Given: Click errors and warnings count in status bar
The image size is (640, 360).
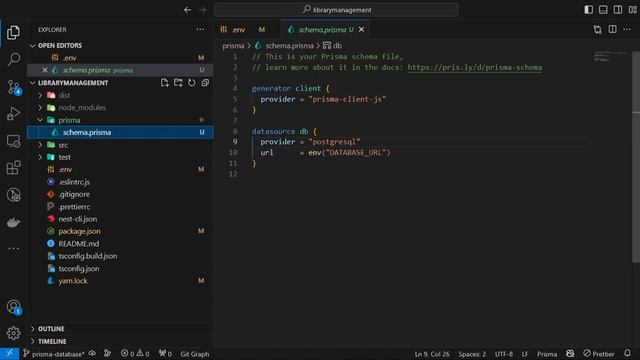Looking at the screenshot, I should point(135,354).
